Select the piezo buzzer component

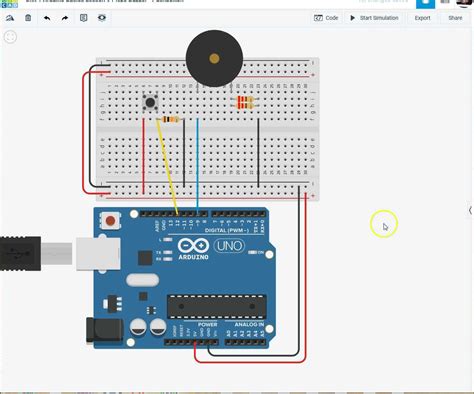[214, 58]
